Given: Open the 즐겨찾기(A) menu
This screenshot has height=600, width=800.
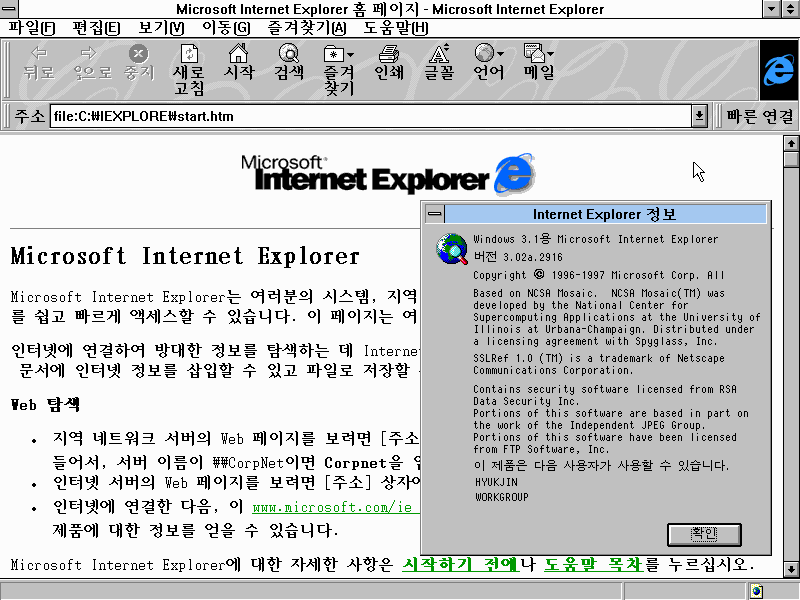Looking at the screenshot, I should point(307,28).
